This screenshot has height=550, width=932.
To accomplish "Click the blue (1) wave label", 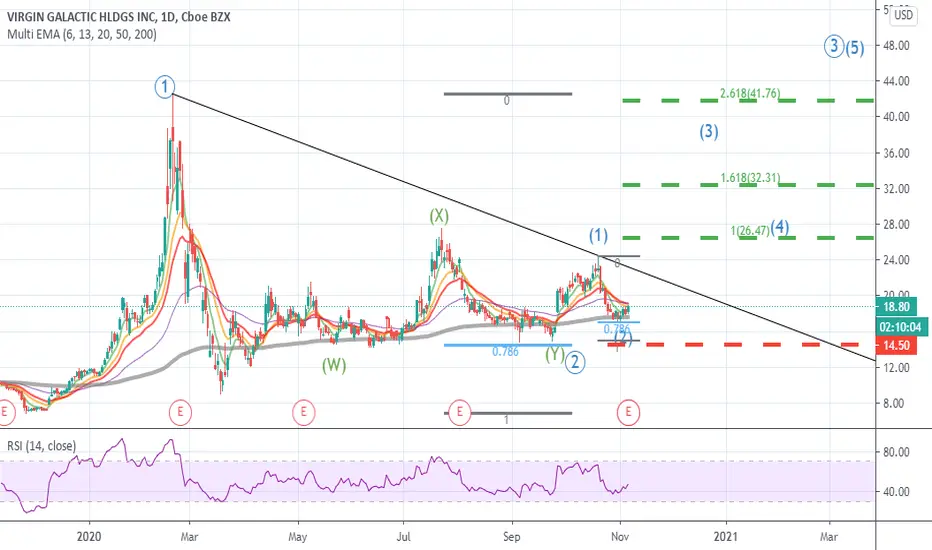I will coord(599,236).
